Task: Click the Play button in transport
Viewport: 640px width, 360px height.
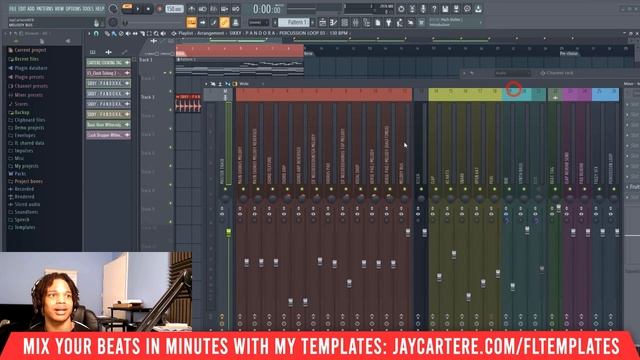Action: (138, 9)
